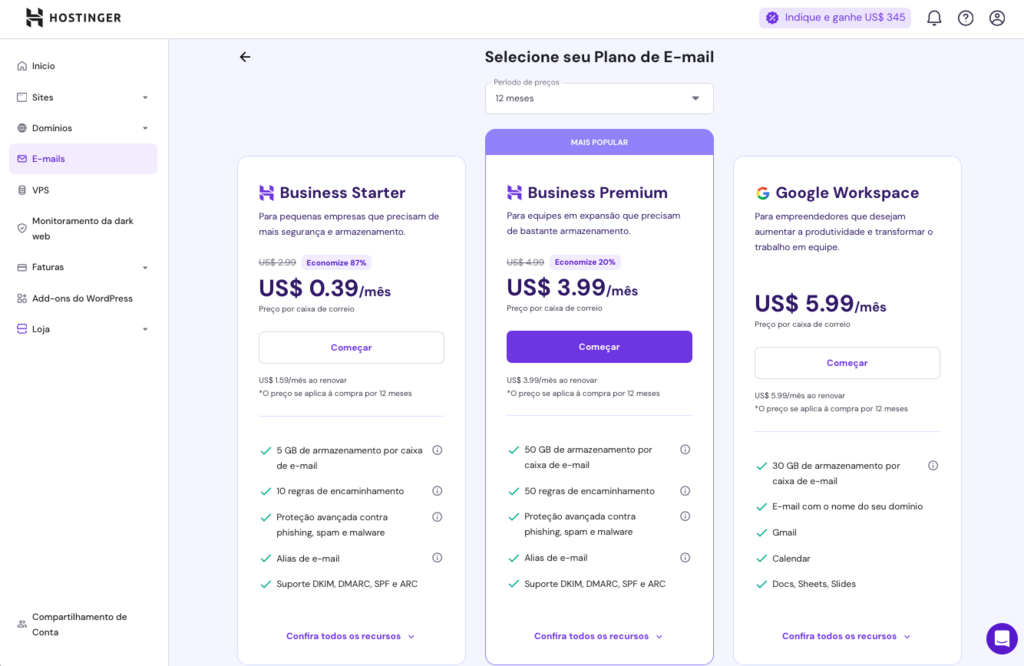Viewport: 1024px width, 666px height.
Task: Click the VPS server icon
Action: pos(22,190)
